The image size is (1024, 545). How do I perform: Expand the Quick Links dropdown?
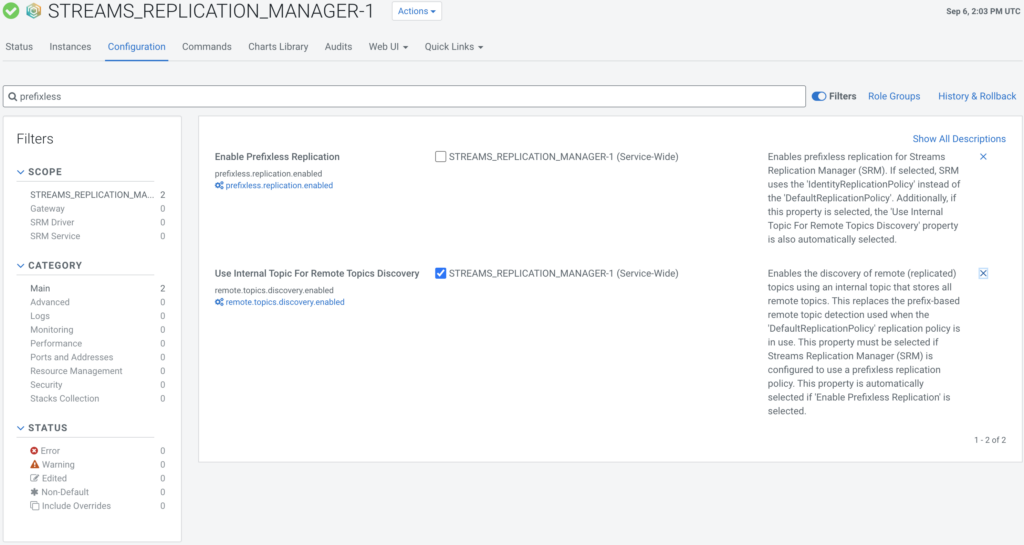click(x=453, y=47)
